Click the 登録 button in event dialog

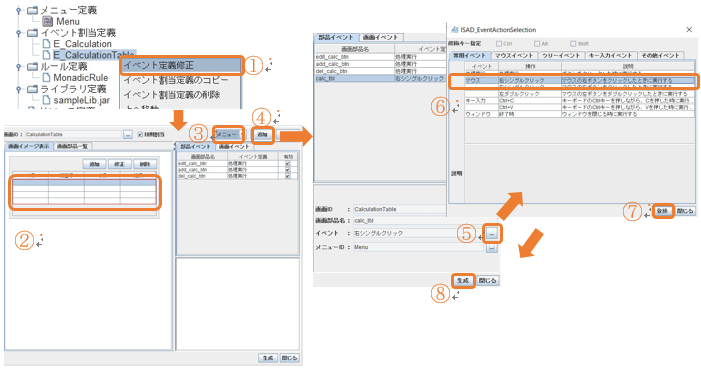click(x=663, y=211)
